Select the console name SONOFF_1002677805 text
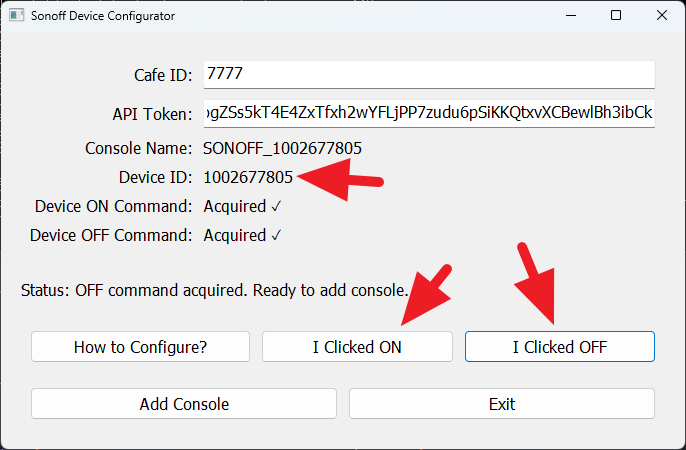This screenshot has height=450, width=686. pyautogui.click(x=282, y=148)
